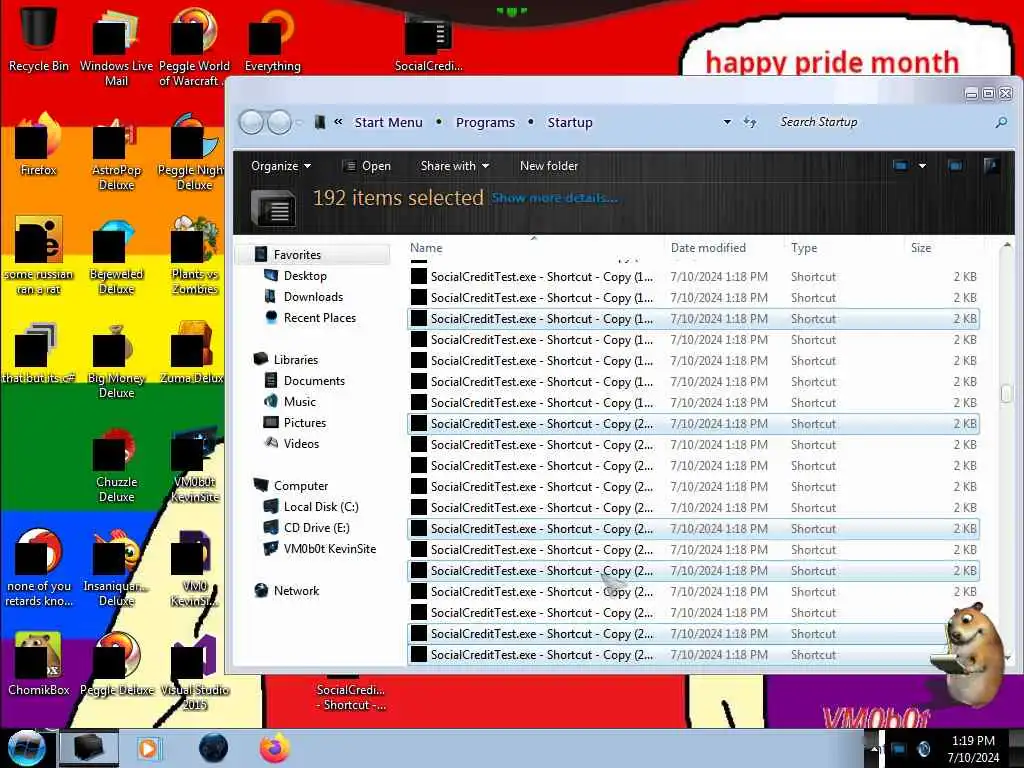Click the file list vertical scrollbar thumb
The height and width of the screenshot is (768, 1024).
click(1006, 392)
